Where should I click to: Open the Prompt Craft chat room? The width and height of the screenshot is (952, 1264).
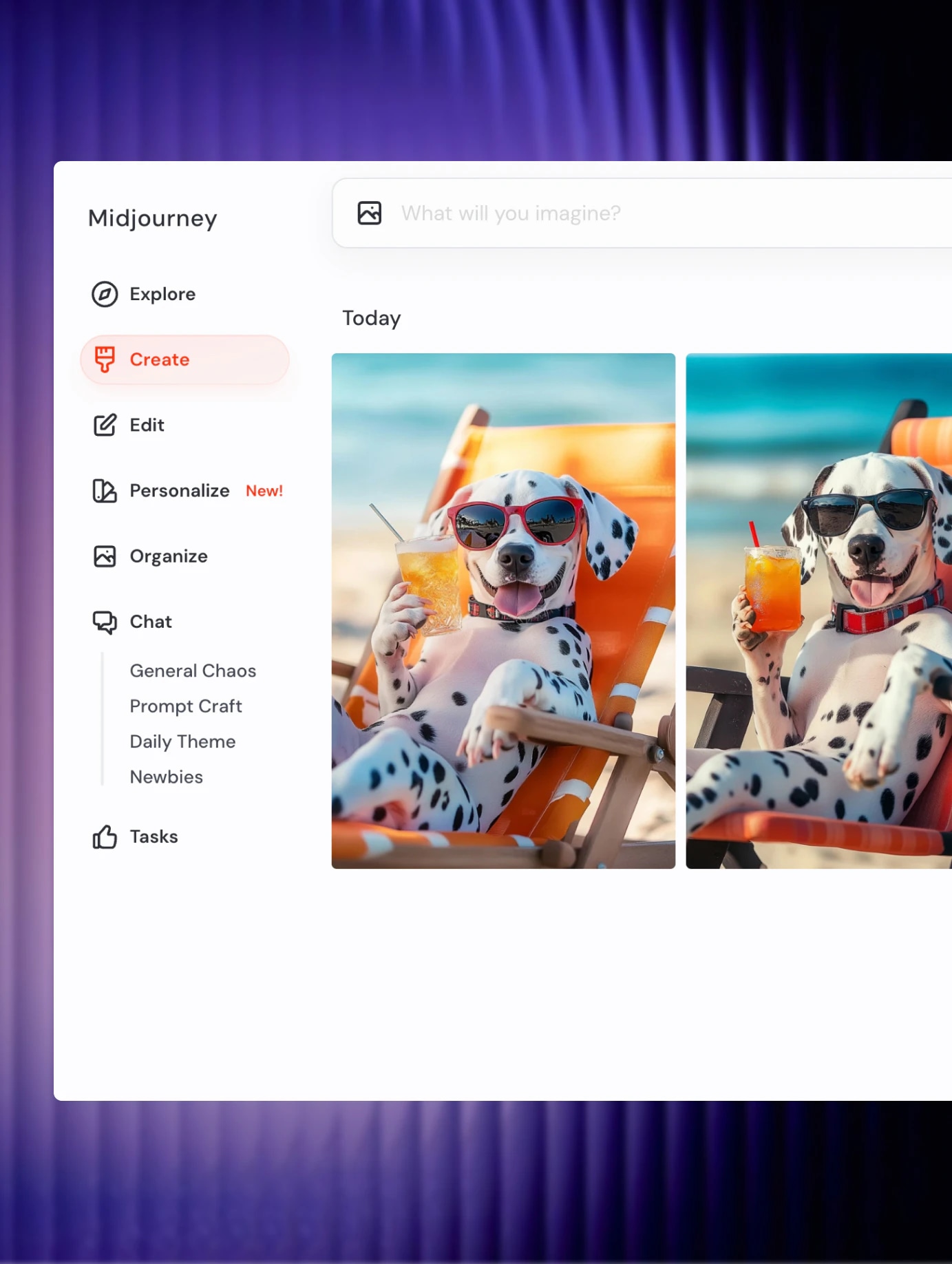[186, 706]
